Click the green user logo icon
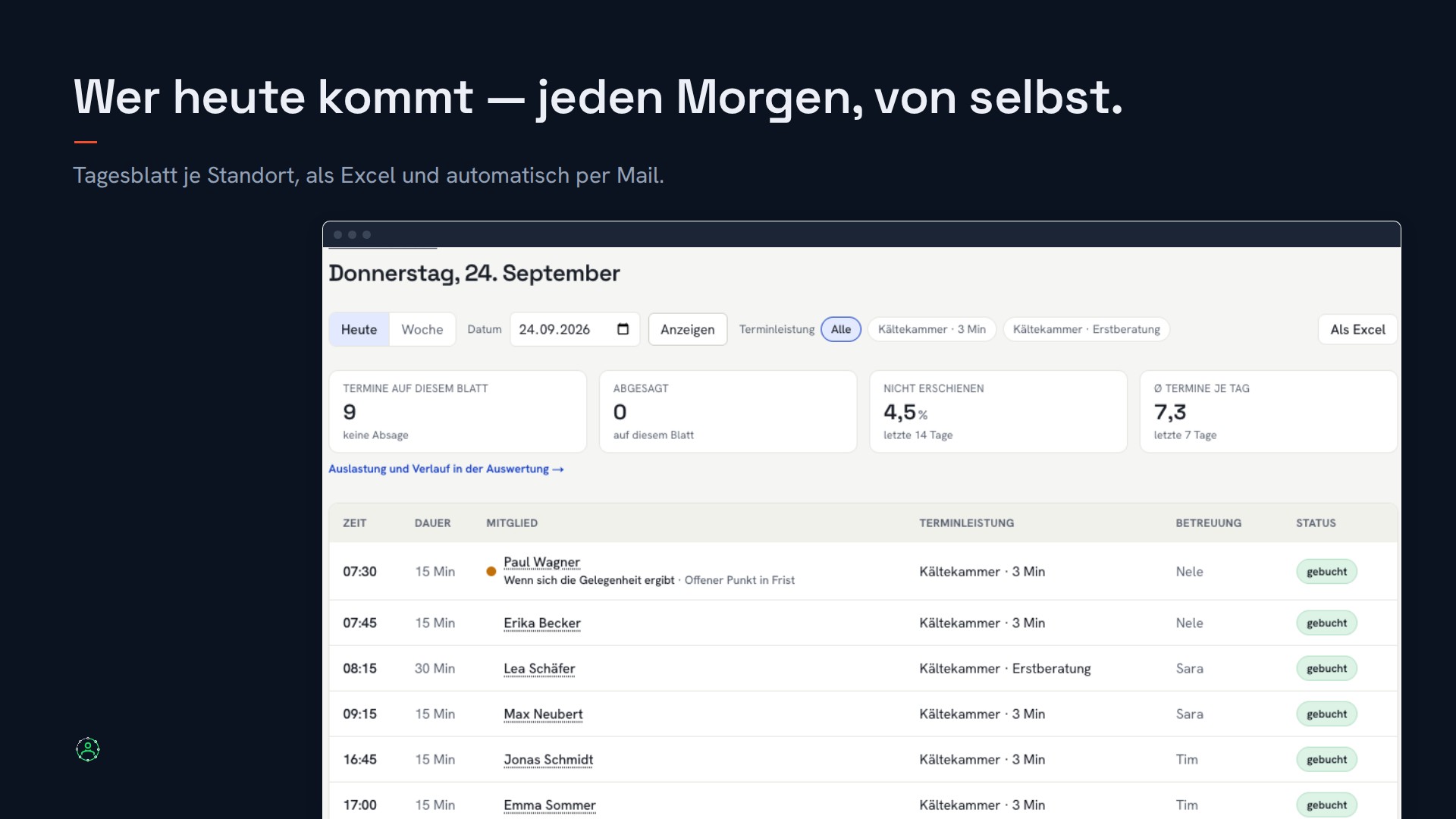 [x=88, y=749]
